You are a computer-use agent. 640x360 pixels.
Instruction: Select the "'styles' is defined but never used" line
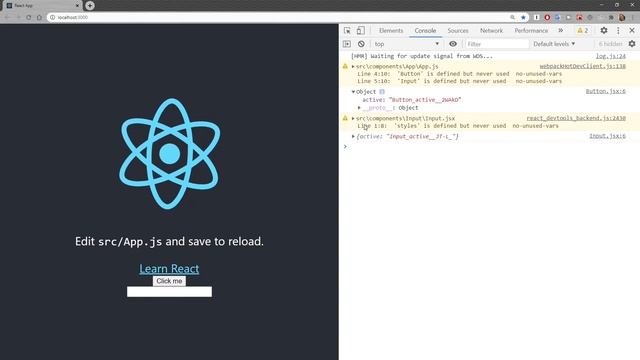coord(458,126)
